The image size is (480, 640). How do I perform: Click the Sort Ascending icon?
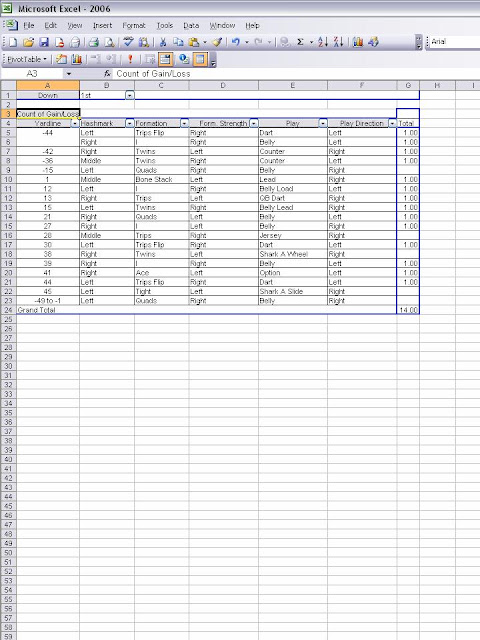click(x=322, y=42)
